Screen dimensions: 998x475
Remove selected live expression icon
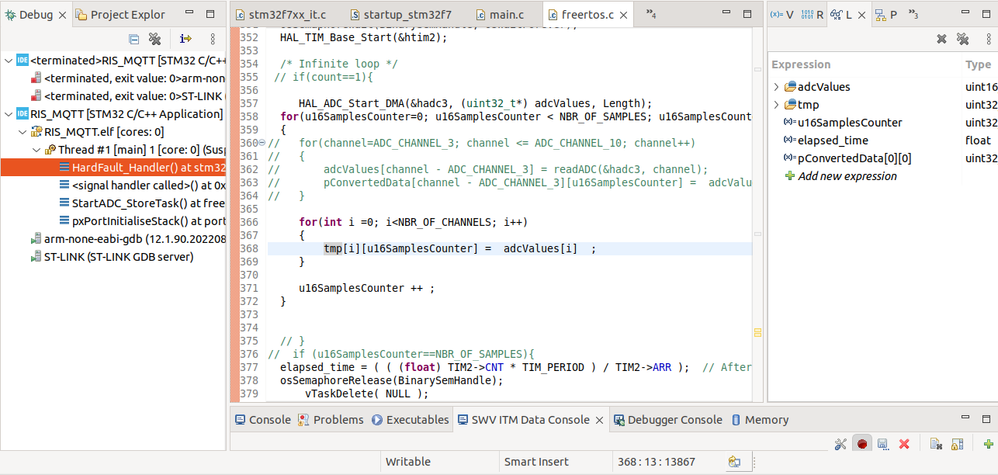point(941,39)
